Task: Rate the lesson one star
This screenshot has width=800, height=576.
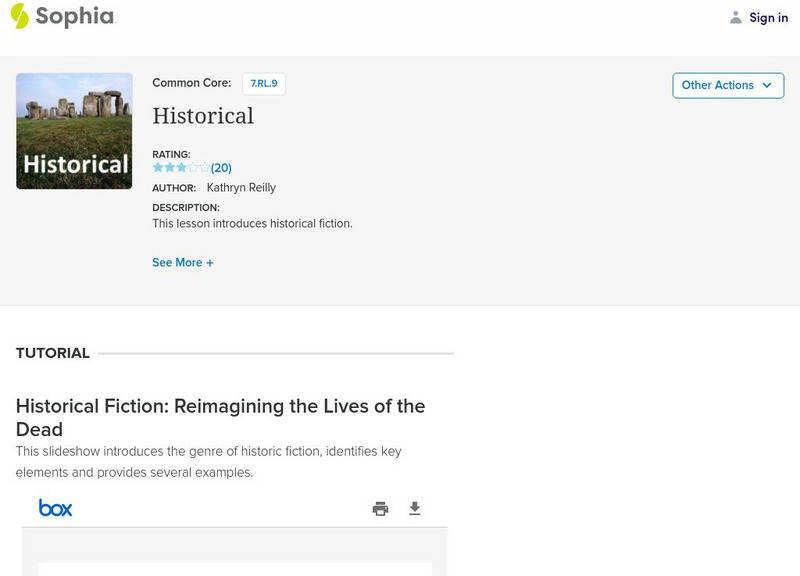Action: coord(158,168)
